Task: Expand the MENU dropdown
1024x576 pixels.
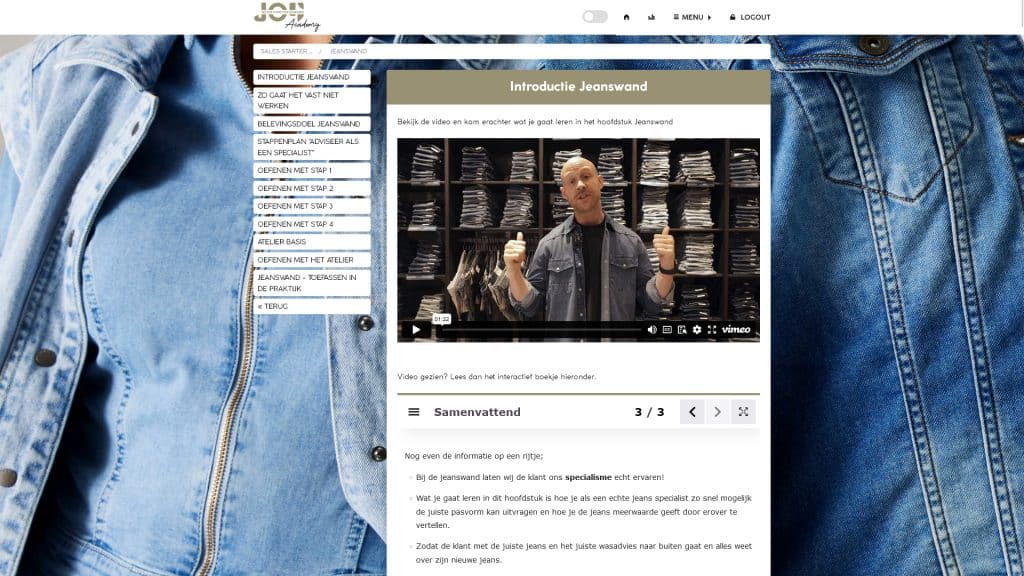Action: pyautogui.click(x=692, y=17)
